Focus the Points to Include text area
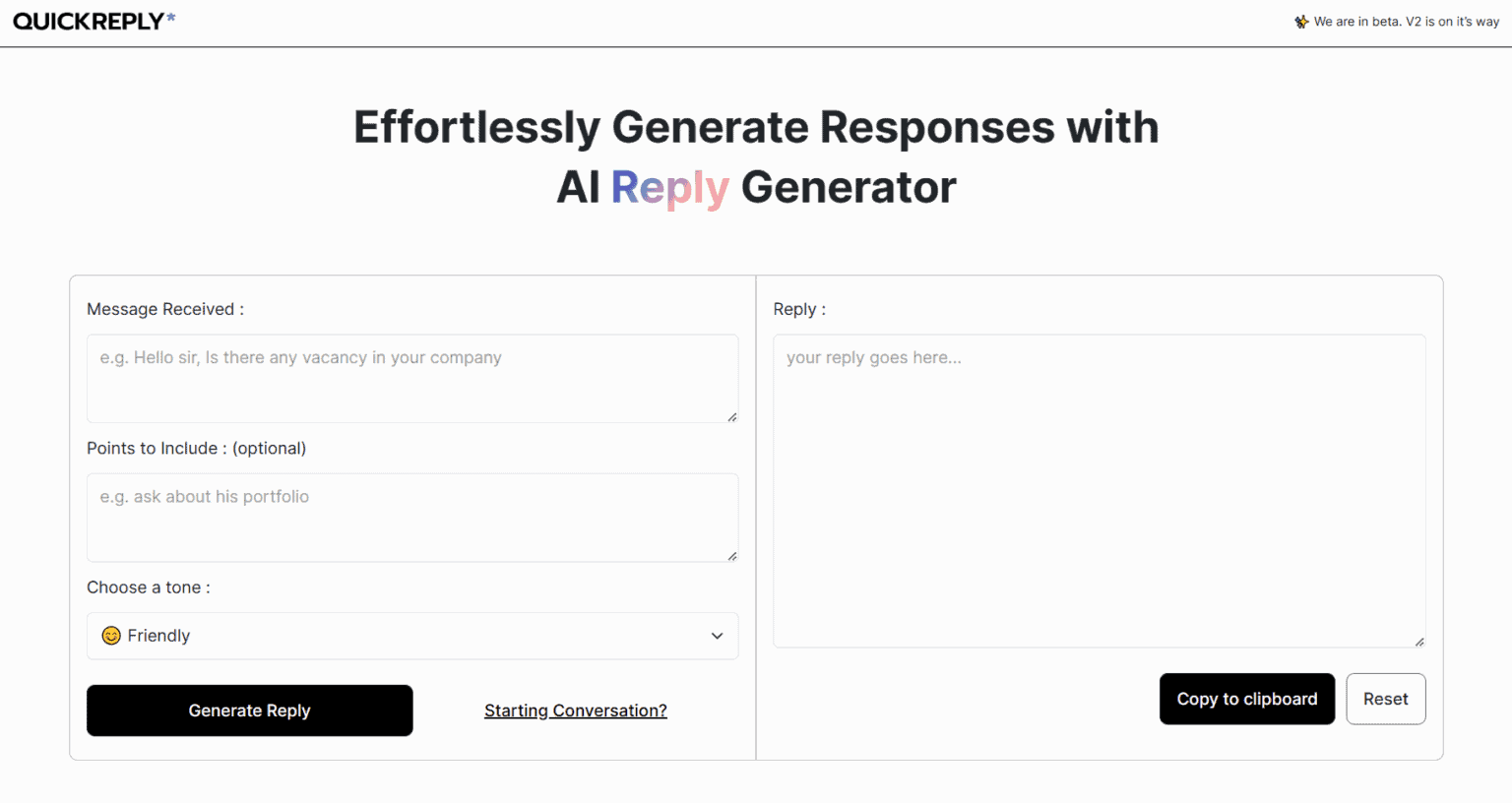 click(412, 518)
